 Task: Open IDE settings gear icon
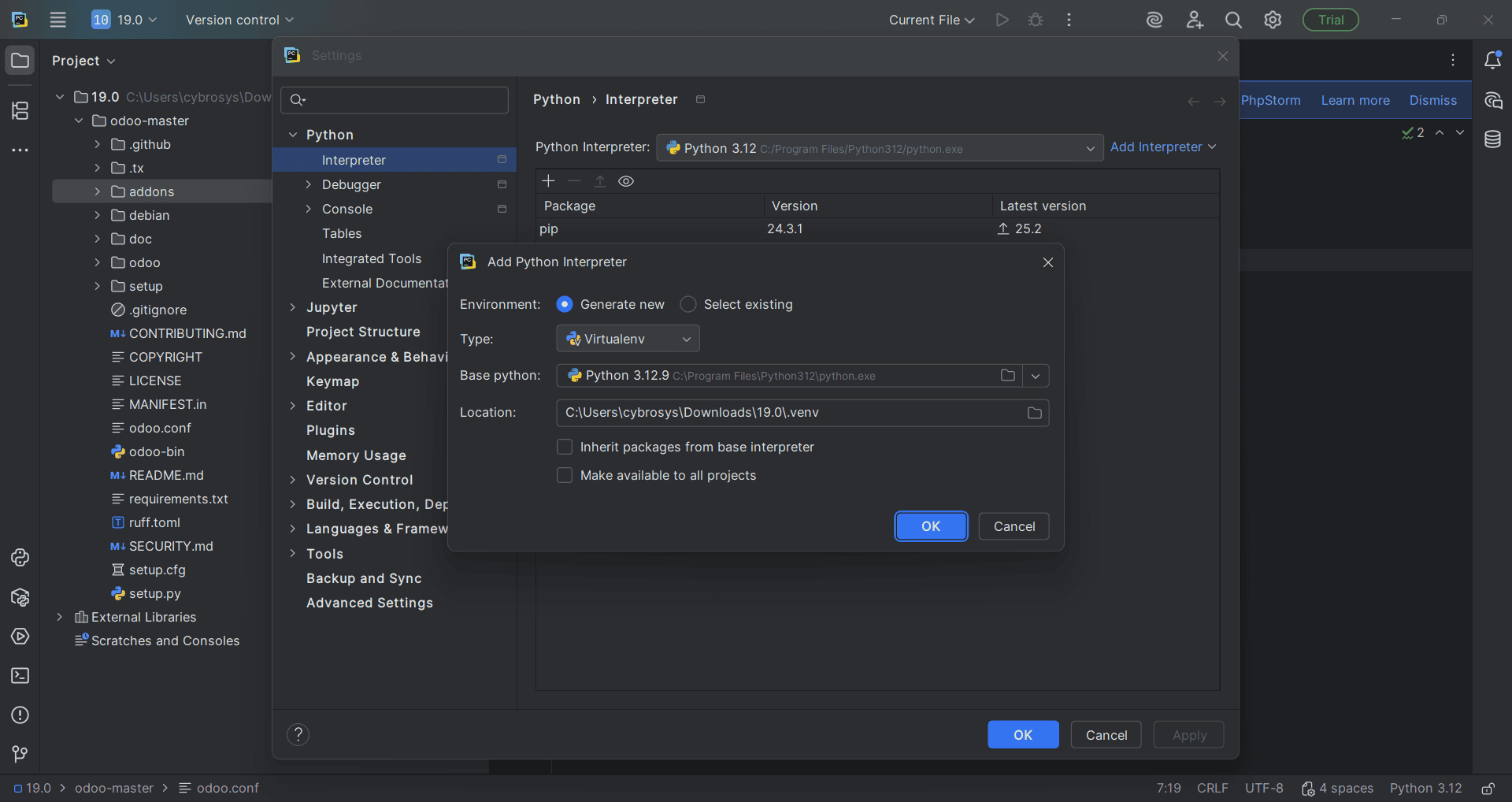click(x=1273, y=20)
